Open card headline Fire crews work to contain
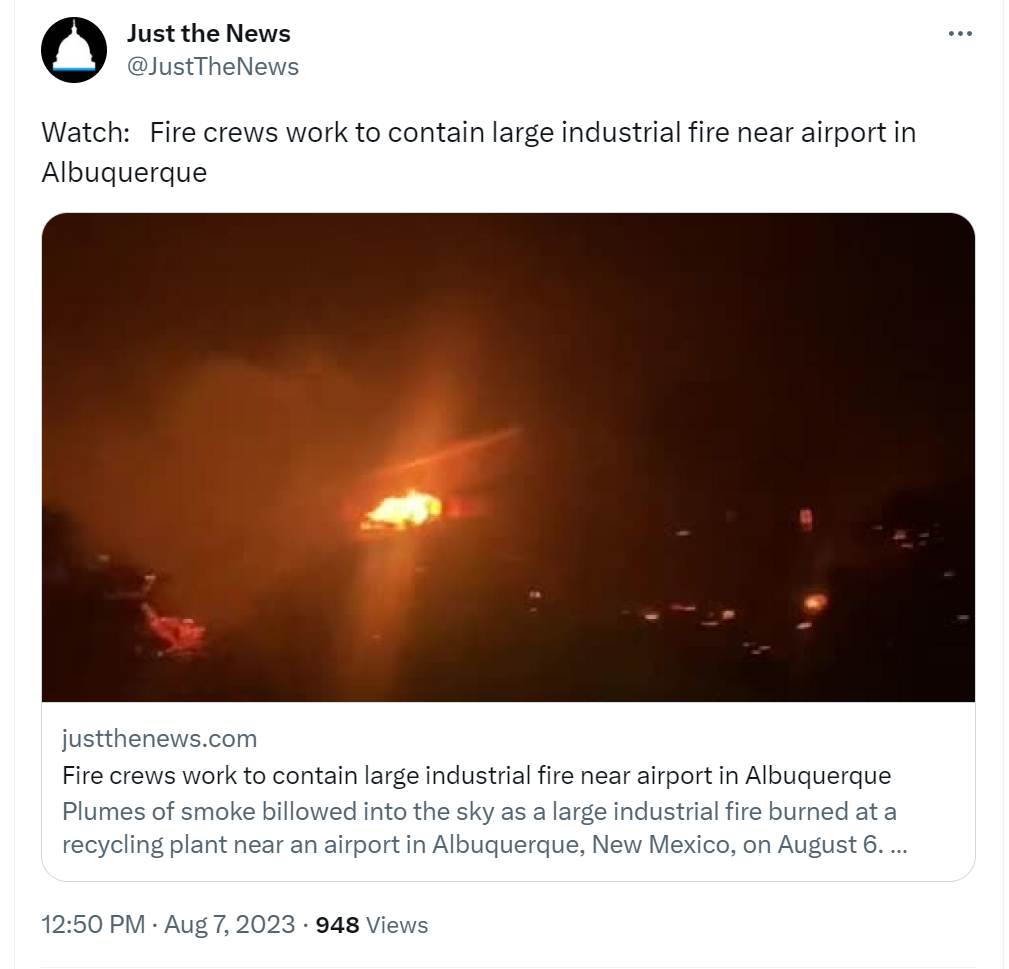The height and width of the screenshot is (969, 1009). pos(477,776)
